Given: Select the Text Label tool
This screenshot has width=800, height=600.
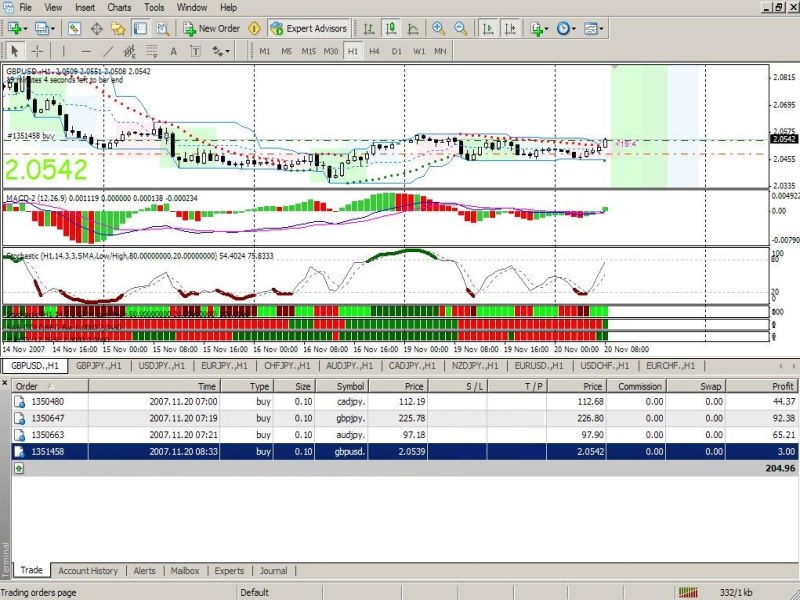Looking at the screenshot, I should click(x=195, y=51).
